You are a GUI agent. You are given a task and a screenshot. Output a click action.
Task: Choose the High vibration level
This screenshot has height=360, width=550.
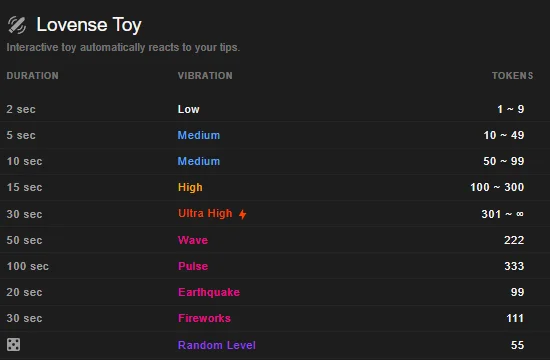tap(190, 187)
